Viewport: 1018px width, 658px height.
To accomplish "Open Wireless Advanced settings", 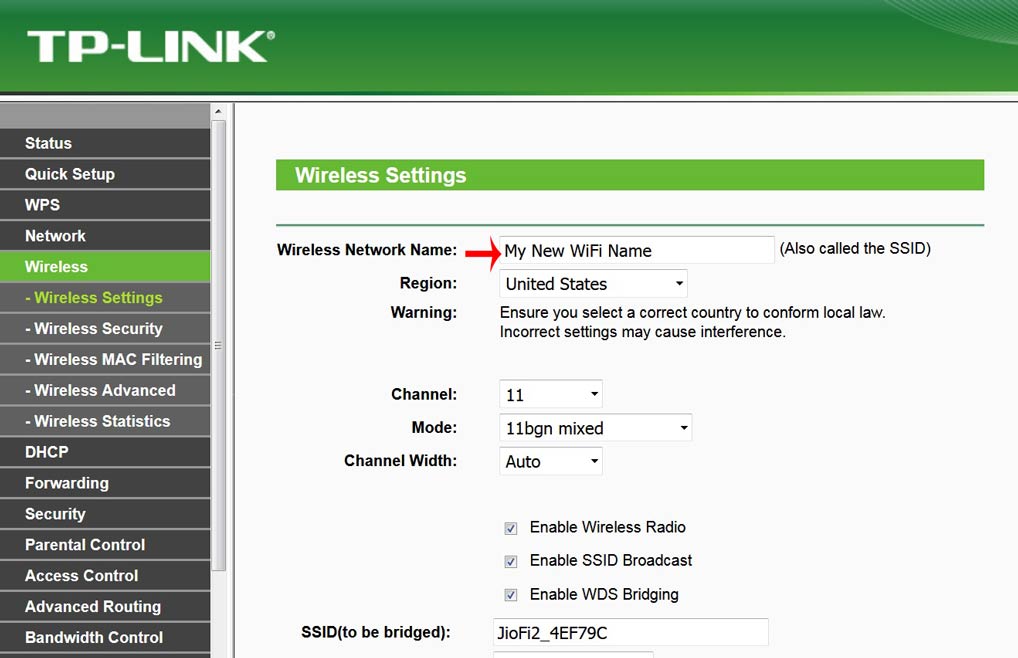I will point(104,391).
